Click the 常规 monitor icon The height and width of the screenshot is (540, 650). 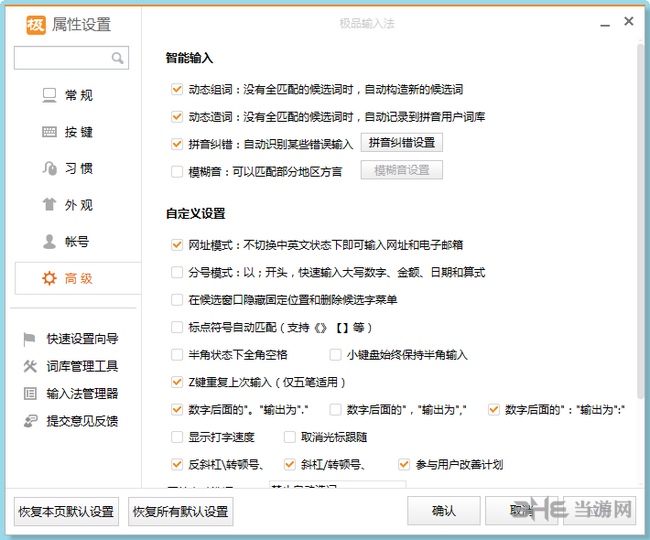point(49,96)
